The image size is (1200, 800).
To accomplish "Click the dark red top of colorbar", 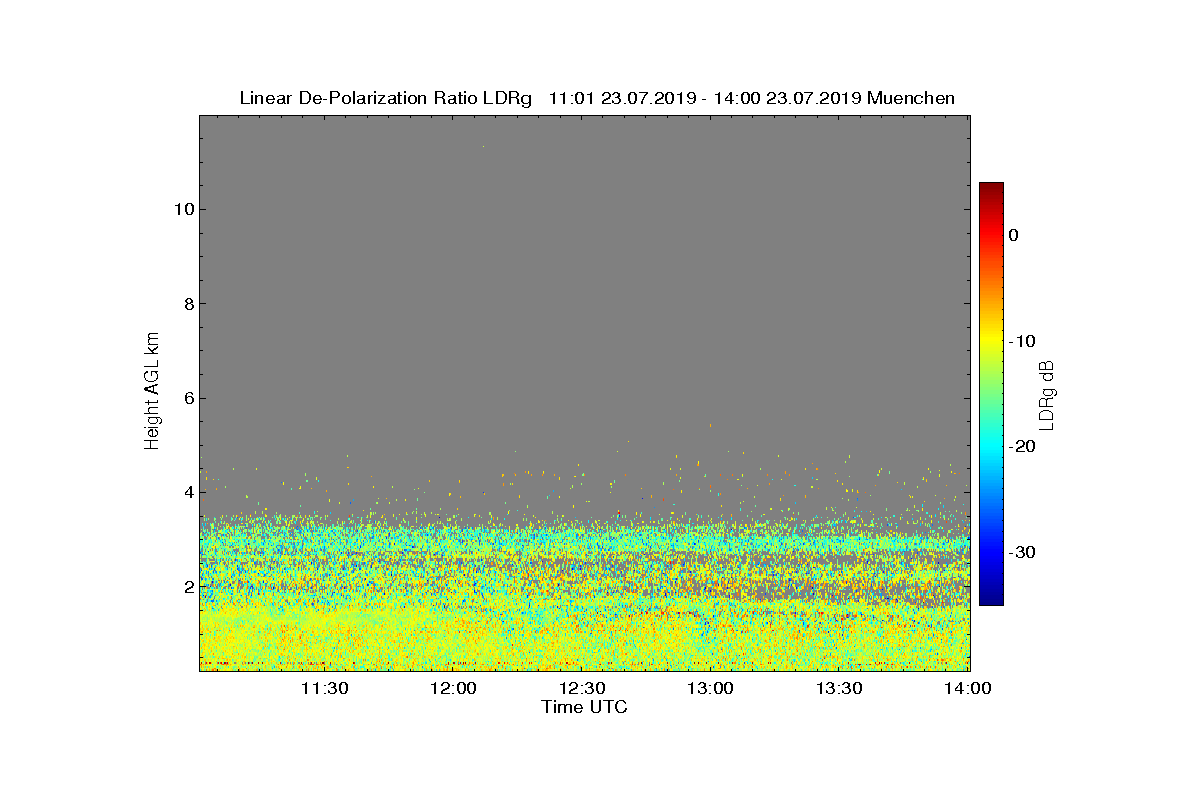I will [x=991, y=188].
